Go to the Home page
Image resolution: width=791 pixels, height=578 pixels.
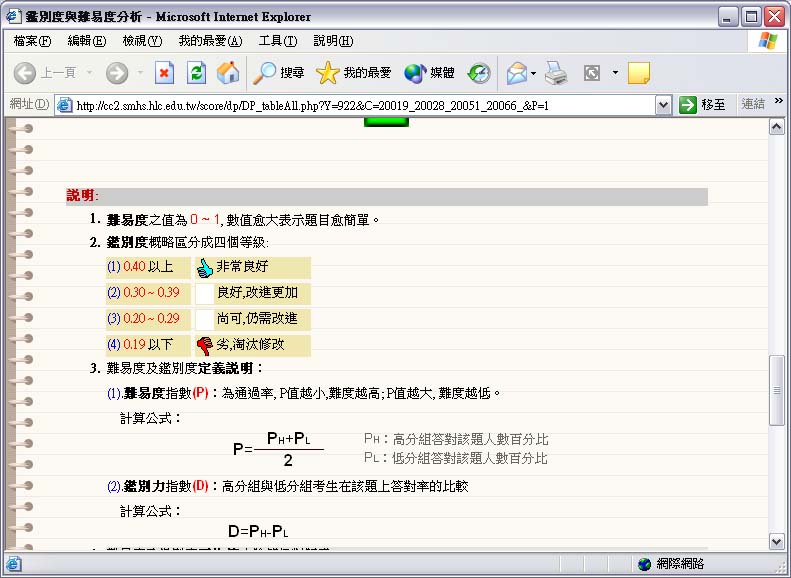point(228,73)
